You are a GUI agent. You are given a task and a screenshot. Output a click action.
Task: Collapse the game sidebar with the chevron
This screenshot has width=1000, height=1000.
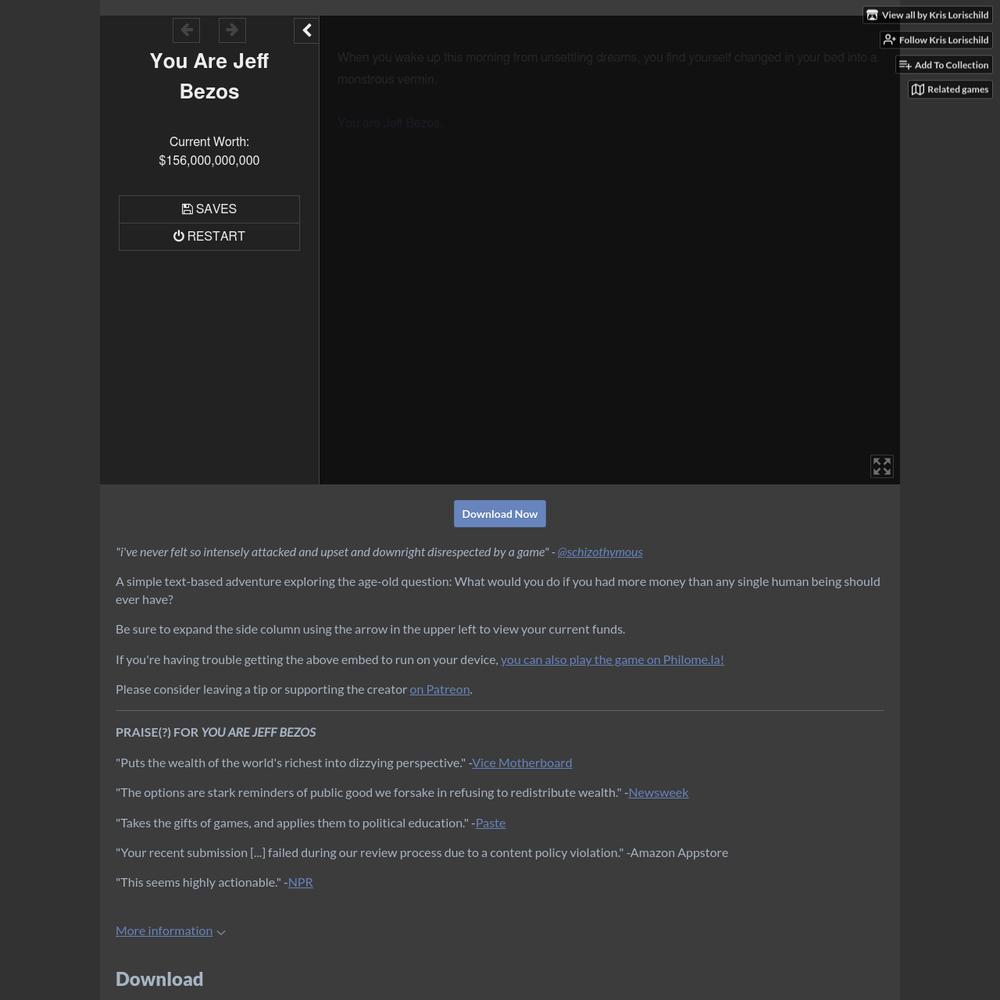[307, 30]
